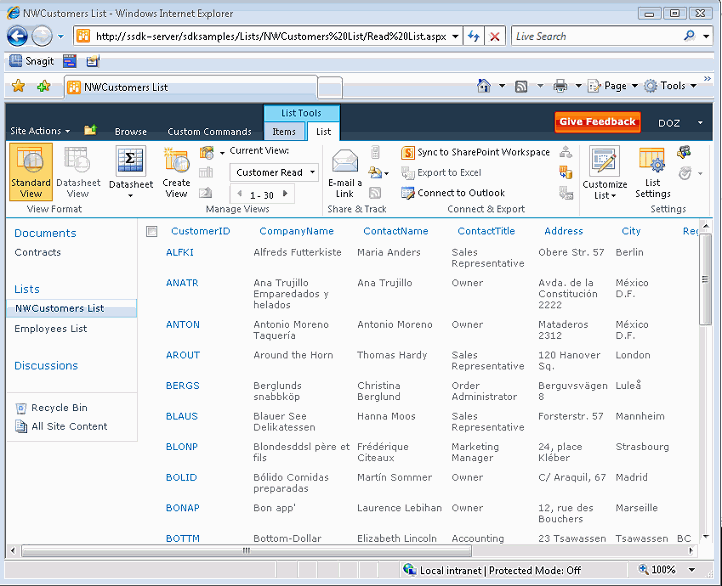
Task: Open the Contracts library link
Action: (x=38, y=252)
